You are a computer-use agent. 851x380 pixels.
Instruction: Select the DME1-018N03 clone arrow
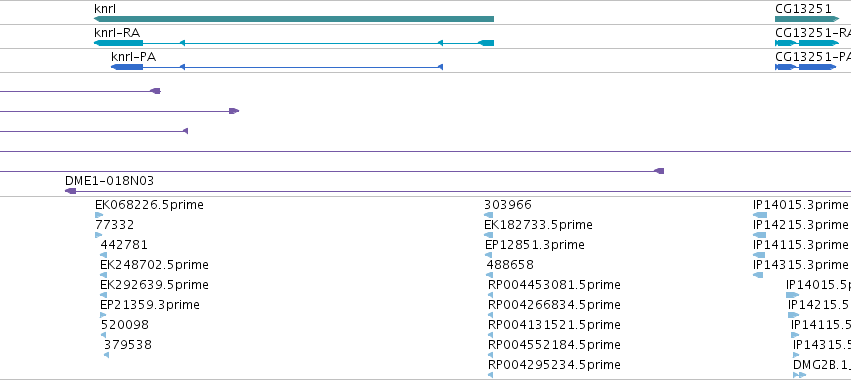(71, 191)
